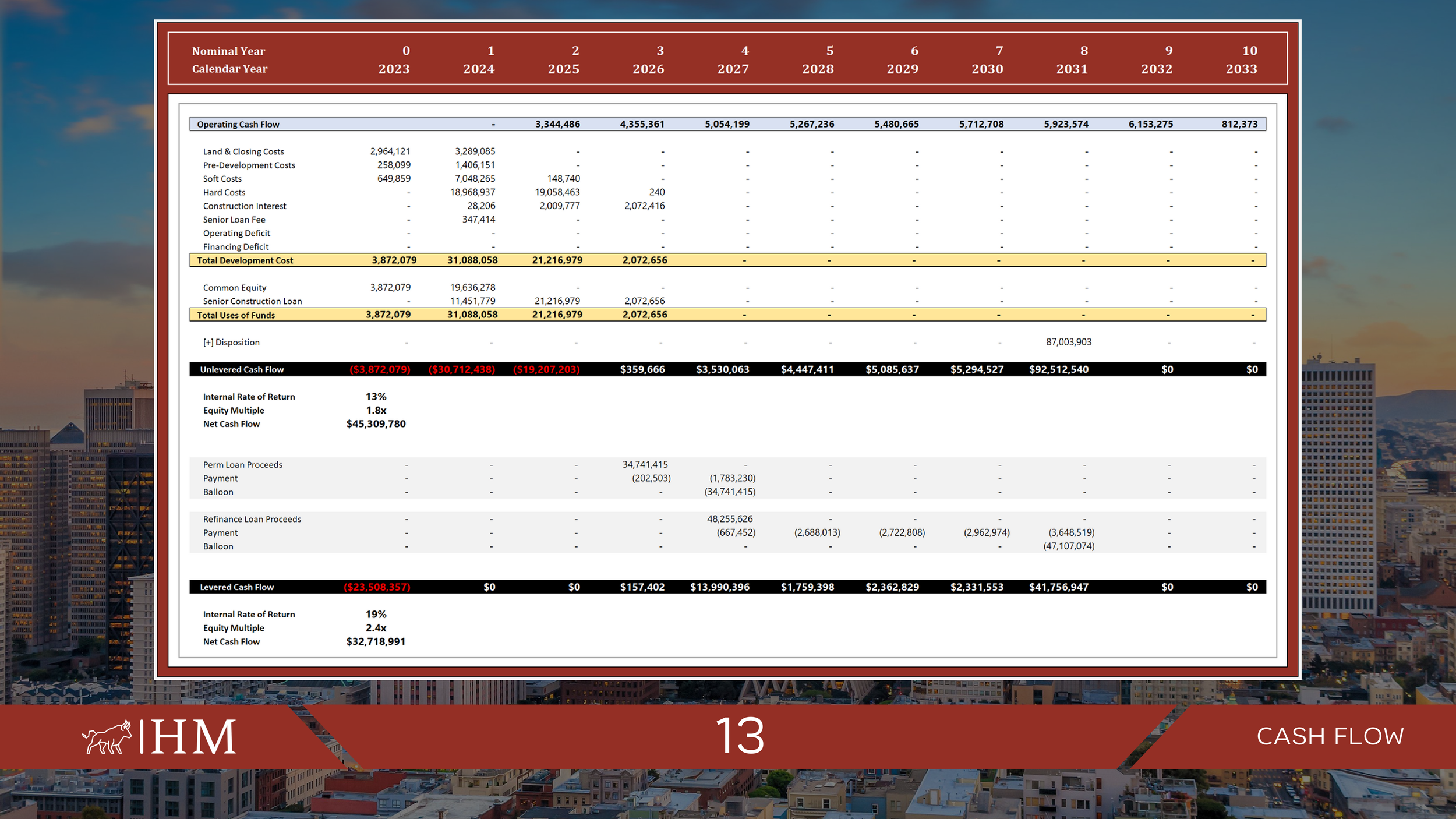The width and height of the screenshot is (1456, 819).
Task: Click the 19% levered Internal Rate of Return
Action: click(376, 614)
